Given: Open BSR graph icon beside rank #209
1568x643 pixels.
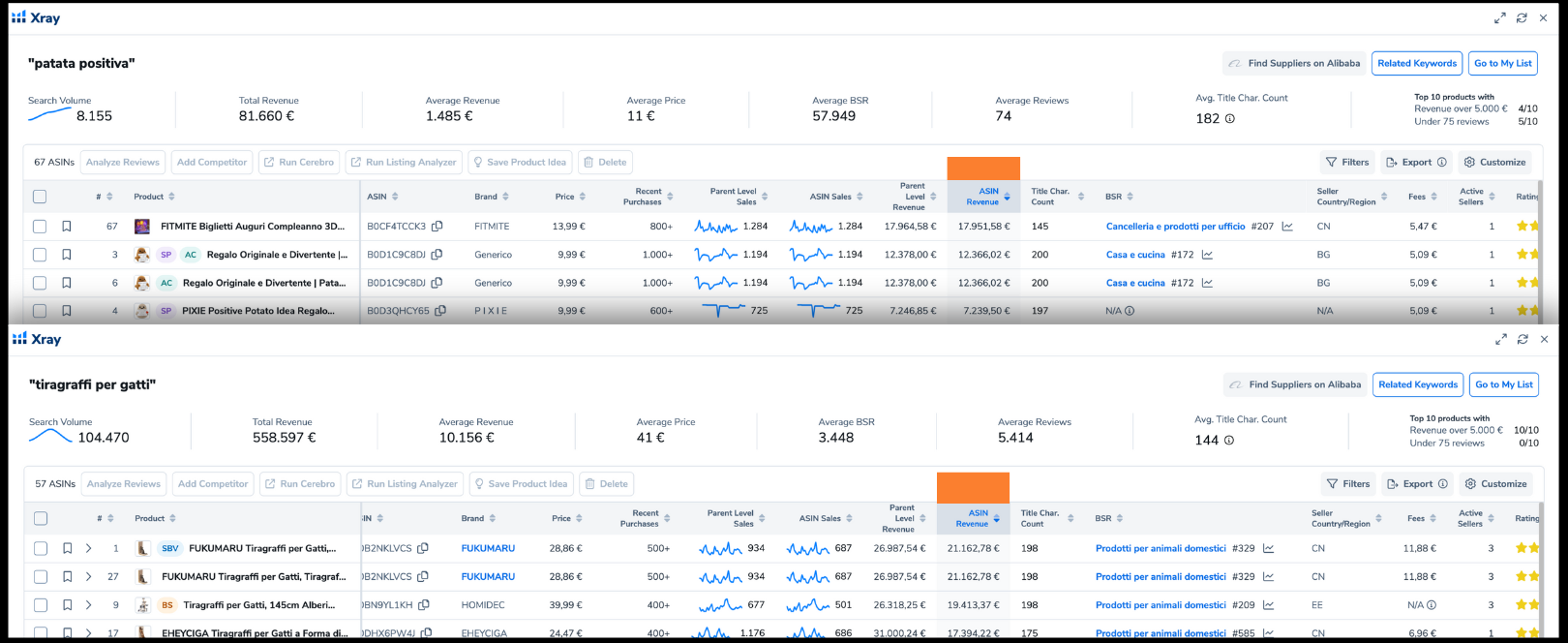Looking at the screenshot, I should (x=1268, y=605).
